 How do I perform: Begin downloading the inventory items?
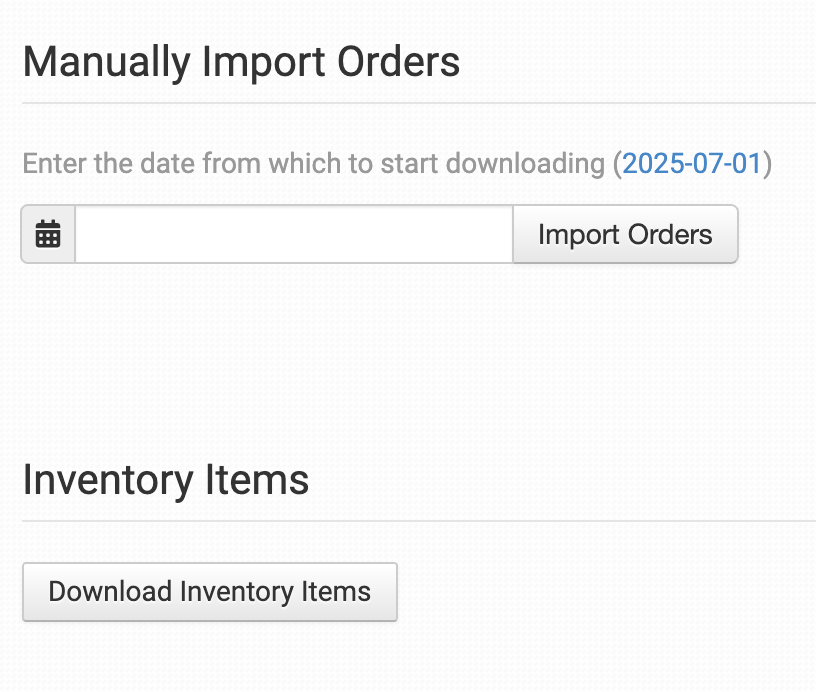click(210, 592)
